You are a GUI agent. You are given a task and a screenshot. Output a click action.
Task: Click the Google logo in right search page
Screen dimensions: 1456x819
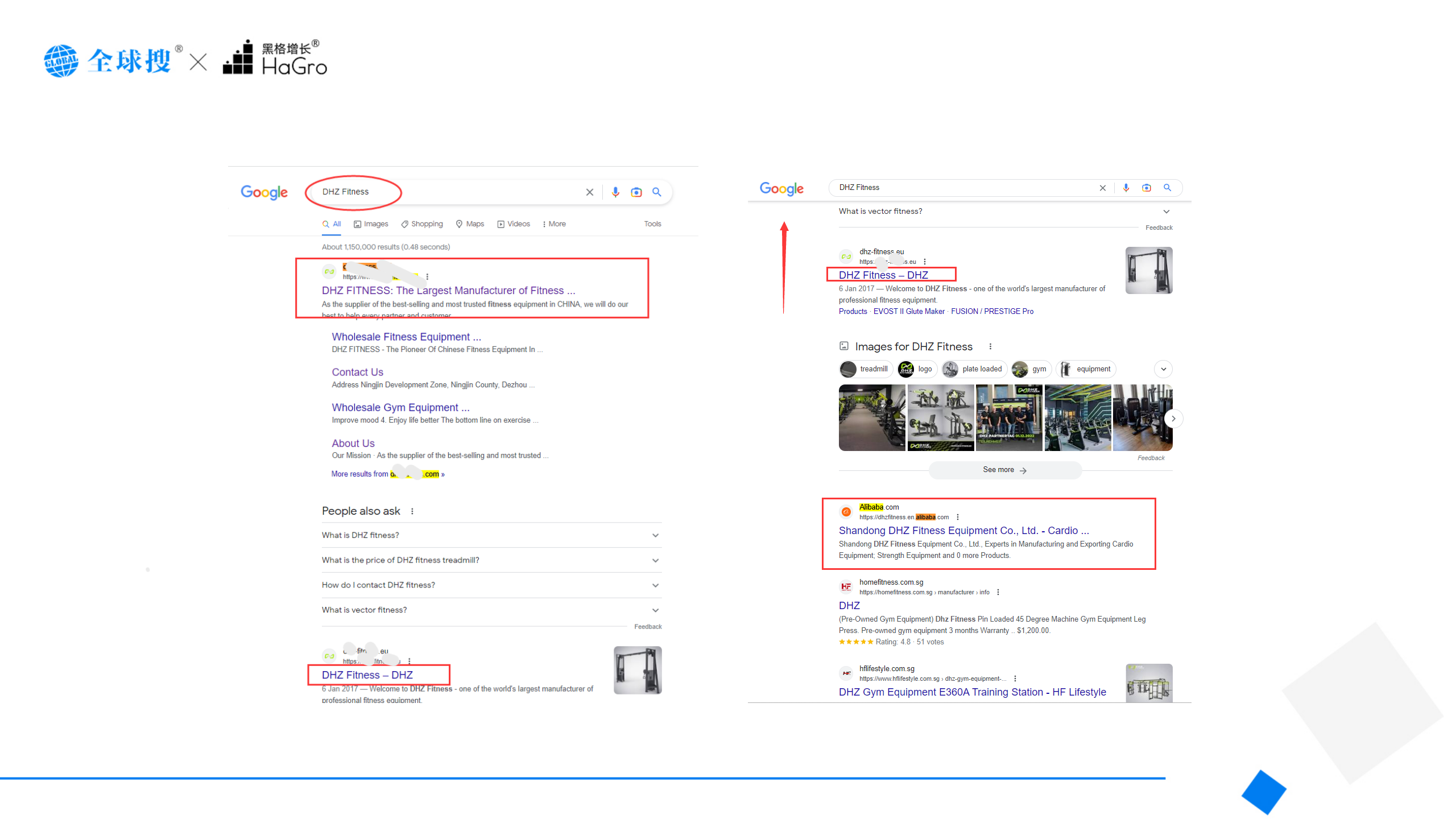click(x=781, y=188)
